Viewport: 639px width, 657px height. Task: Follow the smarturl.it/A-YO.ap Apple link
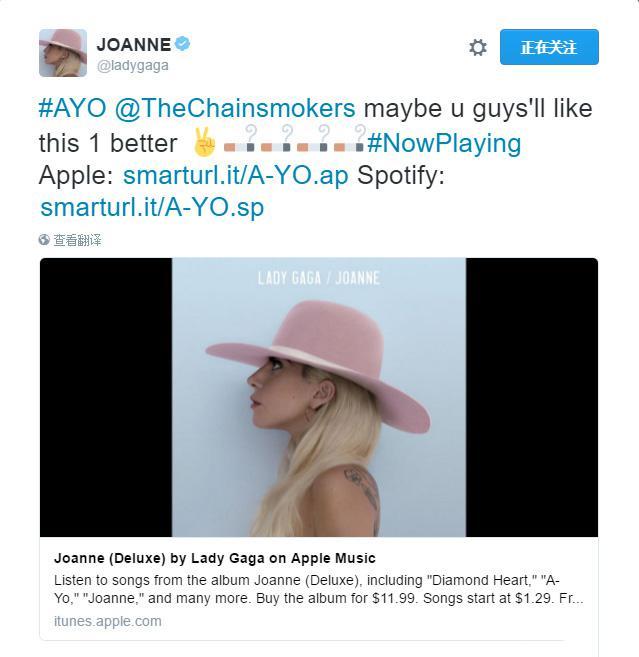point(235,175)
